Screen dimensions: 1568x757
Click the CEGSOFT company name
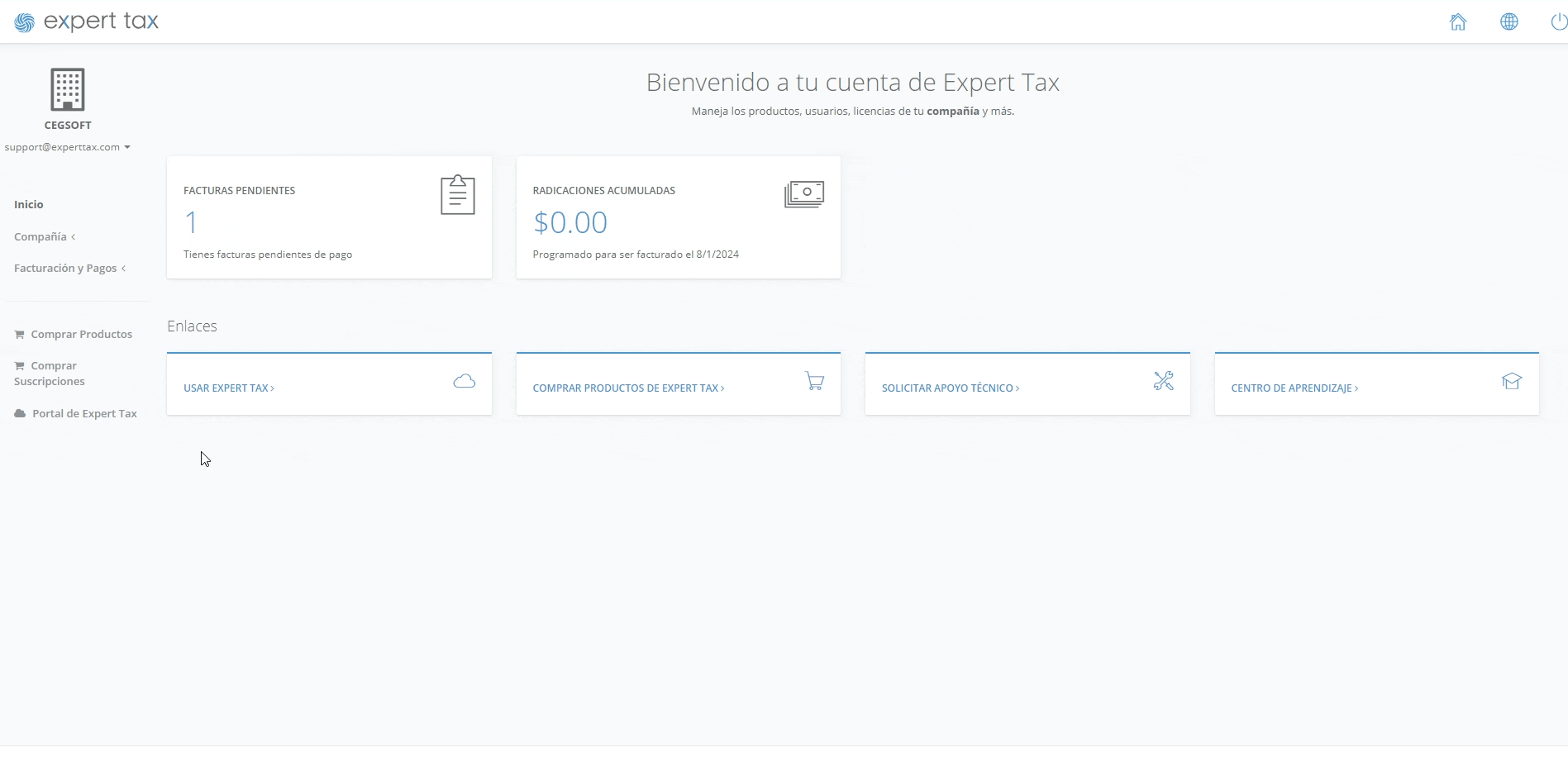68,126
